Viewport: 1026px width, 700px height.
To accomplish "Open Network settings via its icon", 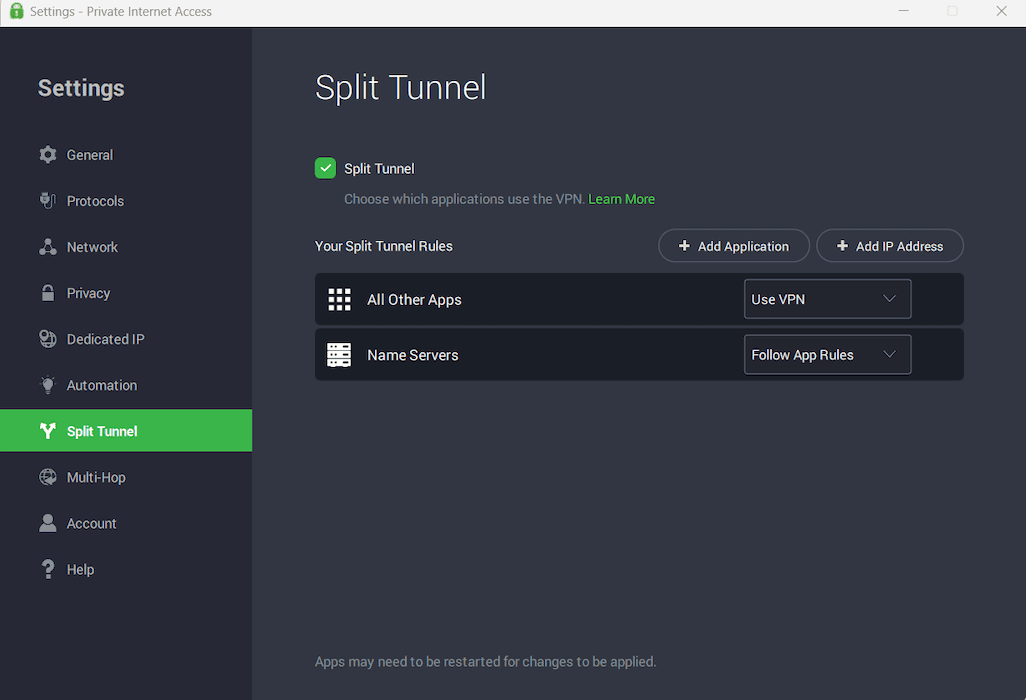I will [x=47, y=246].
